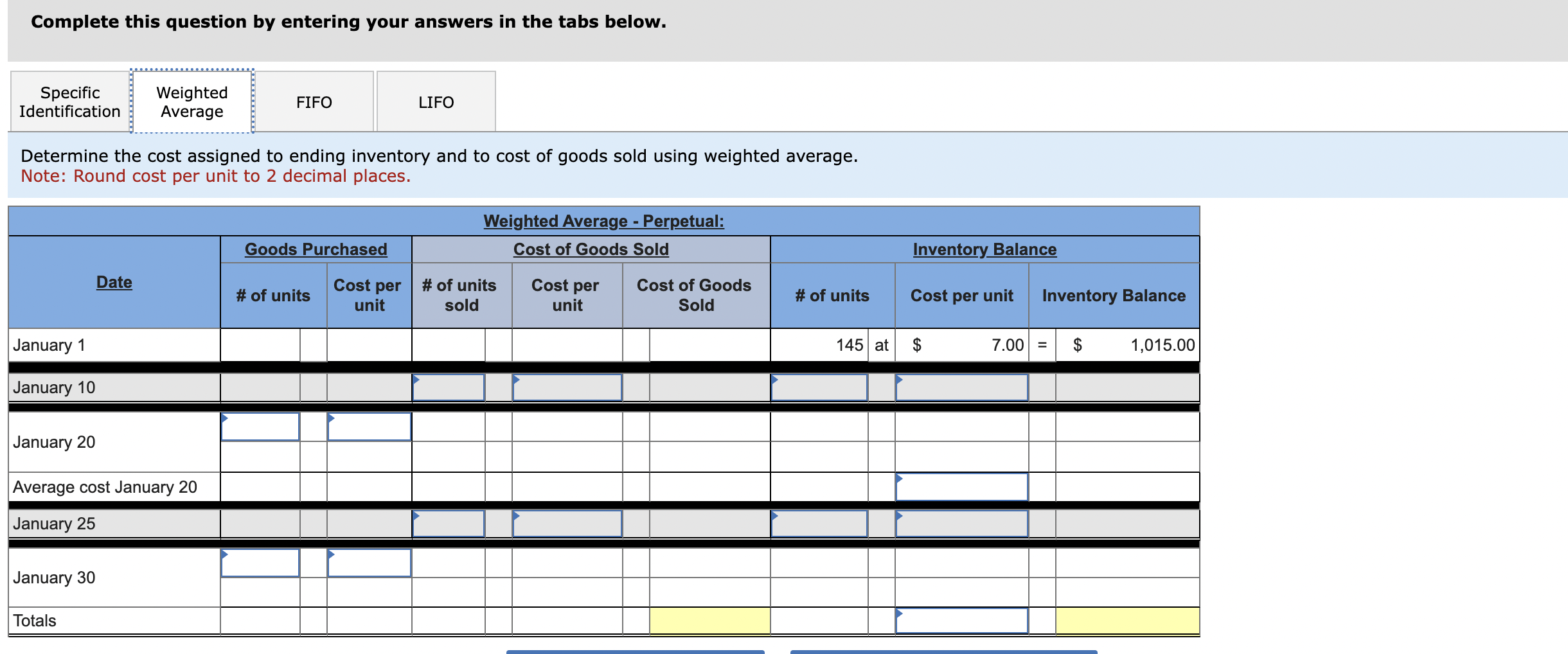Select the January 10 inventory units field
The image size is (1568, 654).
[x=819, y=387]
